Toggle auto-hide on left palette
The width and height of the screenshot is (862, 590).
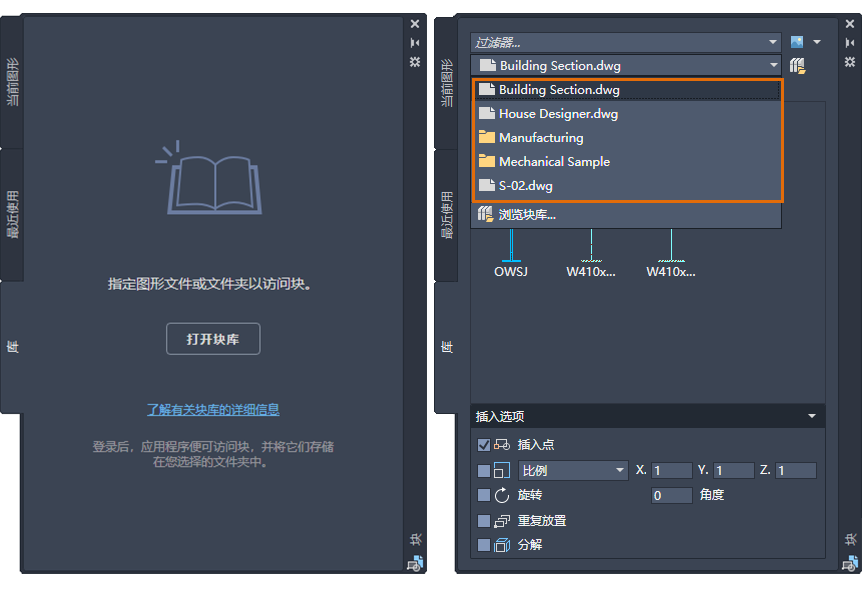415,42
